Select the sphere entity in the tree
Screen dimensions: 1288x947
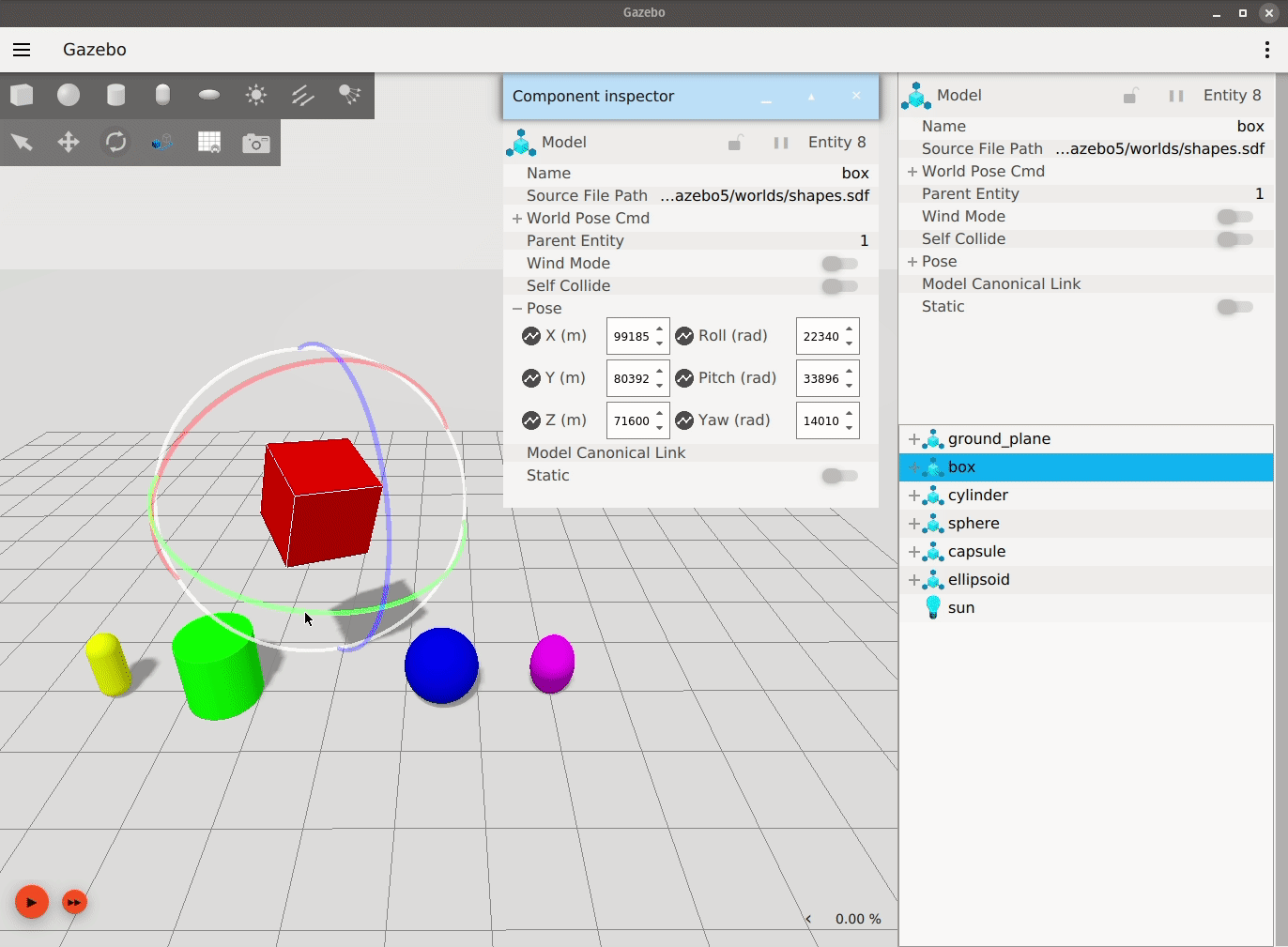(x=974, y=524)
